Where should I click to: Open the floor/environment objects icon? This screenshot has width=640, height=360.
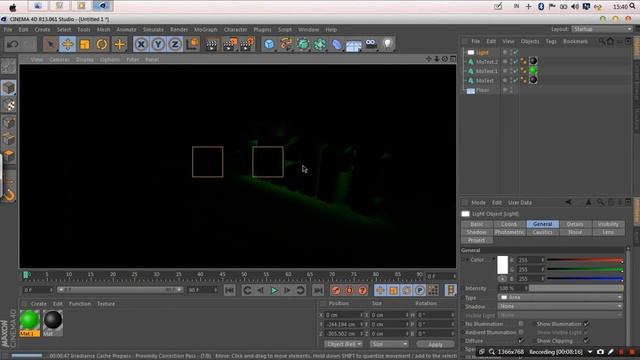pos(354,45)
